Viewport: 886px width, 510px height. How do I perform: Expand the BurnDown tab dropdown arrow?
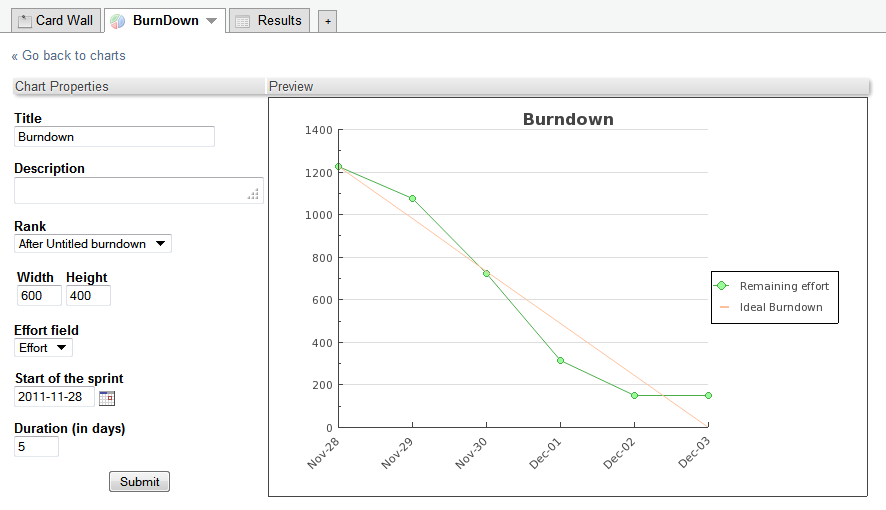211,21
